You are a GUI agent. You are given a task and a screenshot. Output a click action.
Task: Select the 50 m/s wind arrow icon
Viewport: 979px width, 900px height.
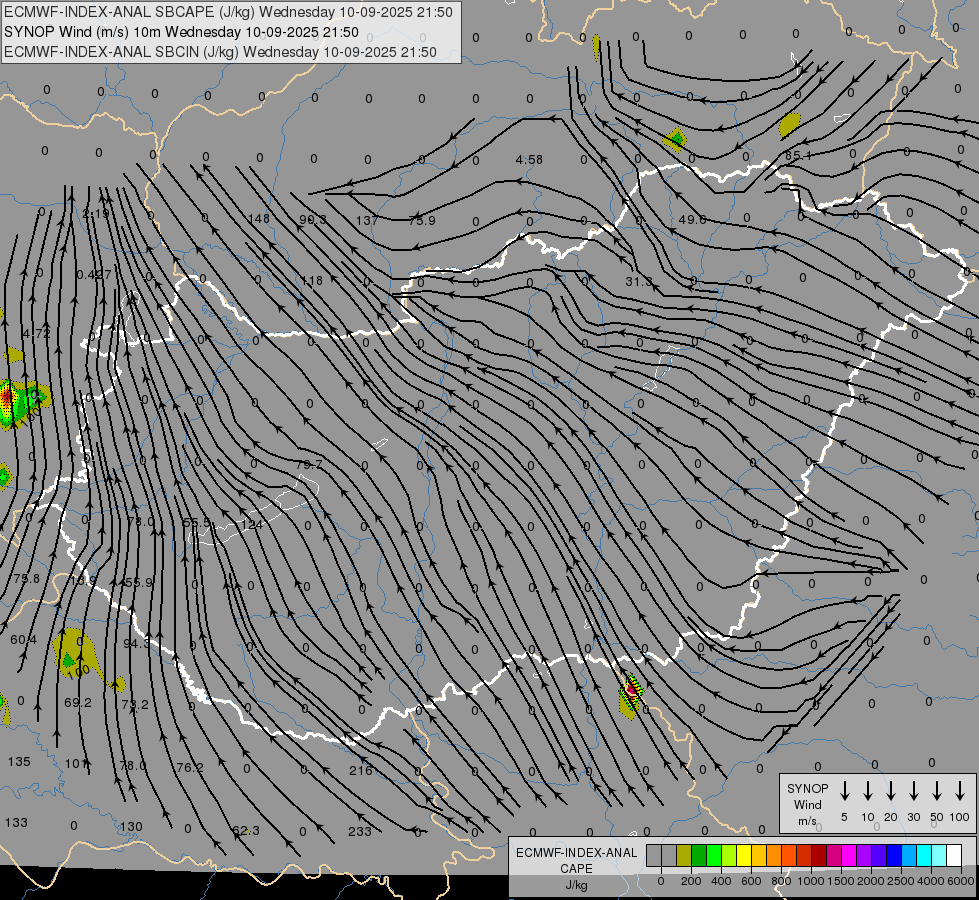937,791
